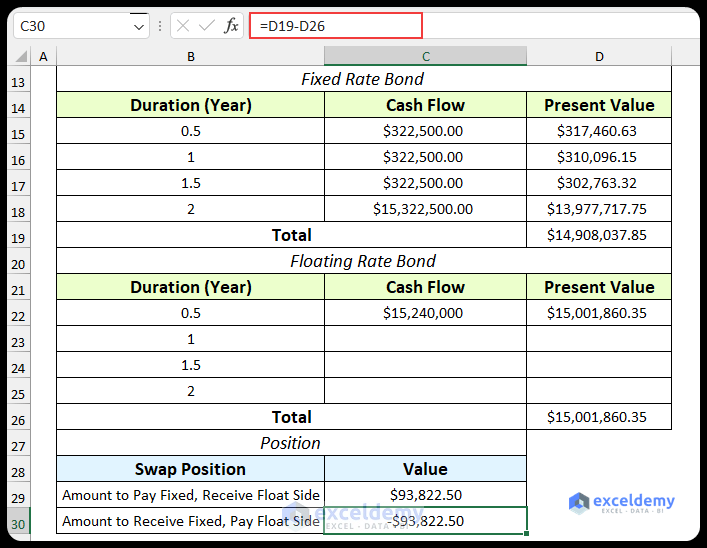Viewport: 707px width, 548px height.
Task: Click the three-dot Name Box resize handle
Action: pos(160,26)
